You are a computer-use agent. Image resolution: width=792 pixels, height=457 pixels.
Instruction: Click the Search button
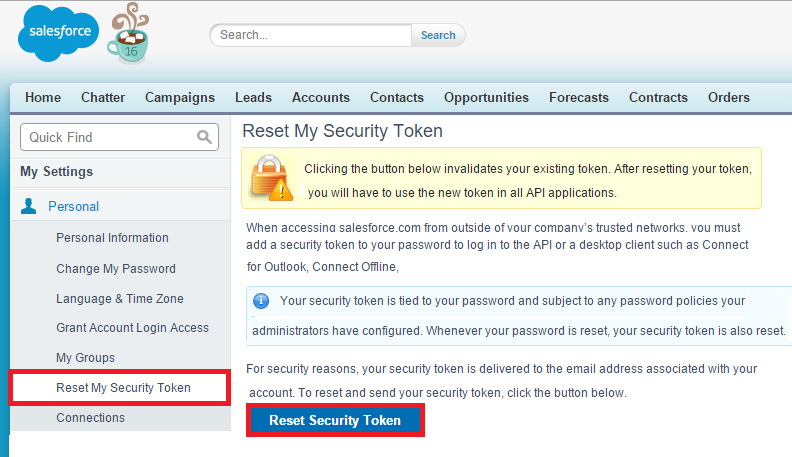tap(438, 35)
